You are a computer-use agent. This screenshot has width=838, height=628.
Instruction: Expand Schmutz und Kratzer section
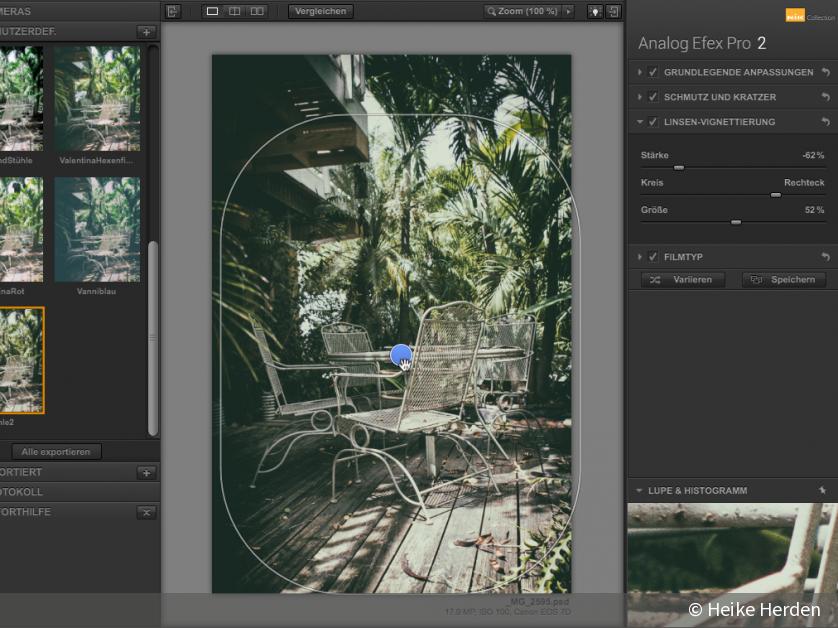(639, 97)
